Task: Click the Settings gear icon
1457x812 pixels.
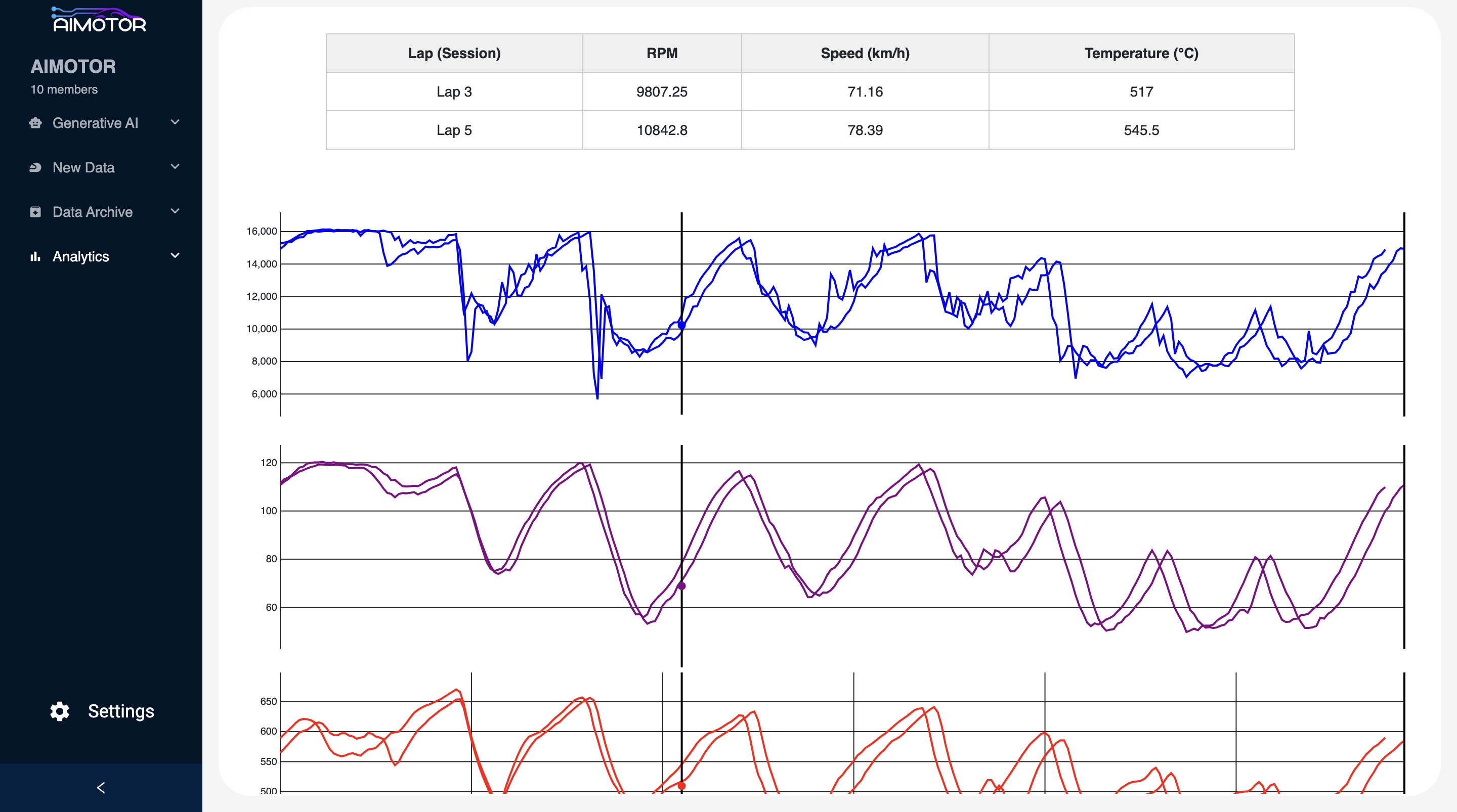Action: 59,711
